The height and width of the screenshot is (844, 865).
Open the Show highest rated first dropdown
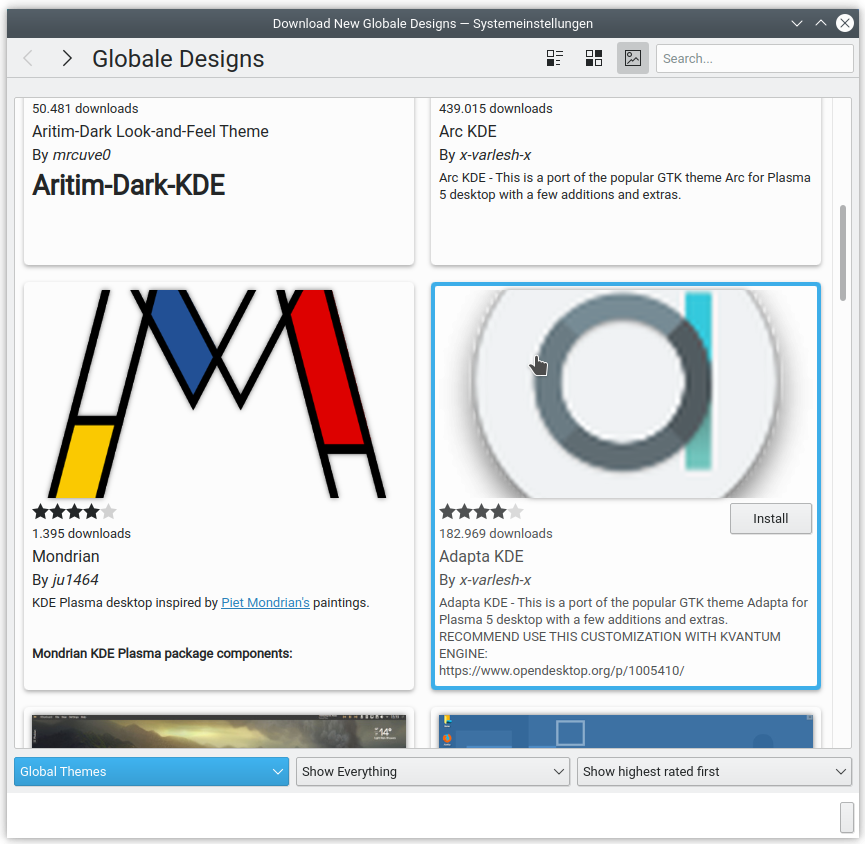[x=714, y=771]
